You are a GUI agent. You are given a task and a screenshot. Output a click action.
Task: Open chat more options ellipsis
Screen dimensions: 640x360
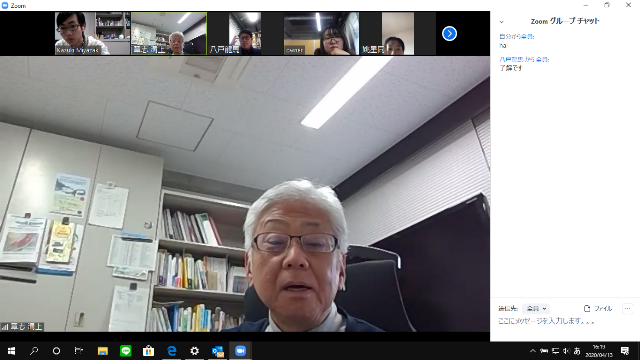click(627, 309)
